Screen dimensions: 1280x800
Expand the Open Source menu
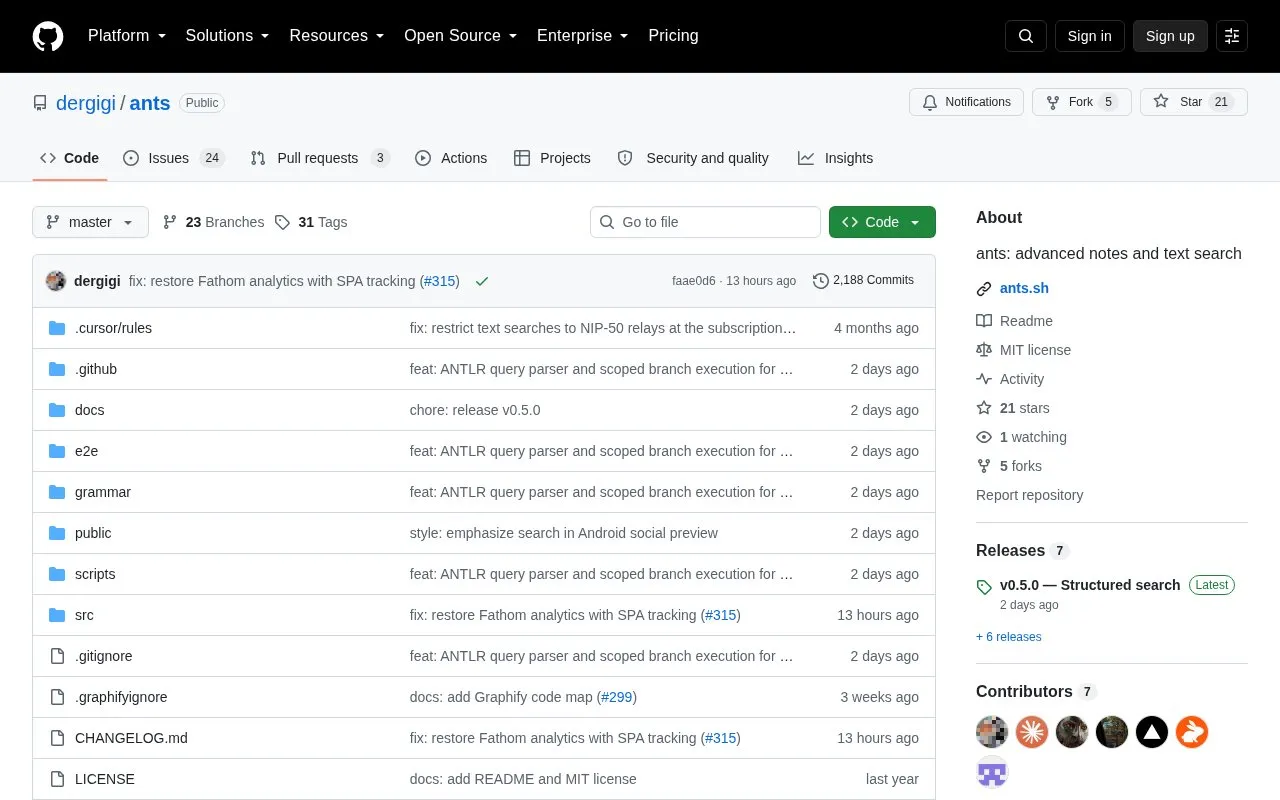pyautogui.click(x=461, y=36)
